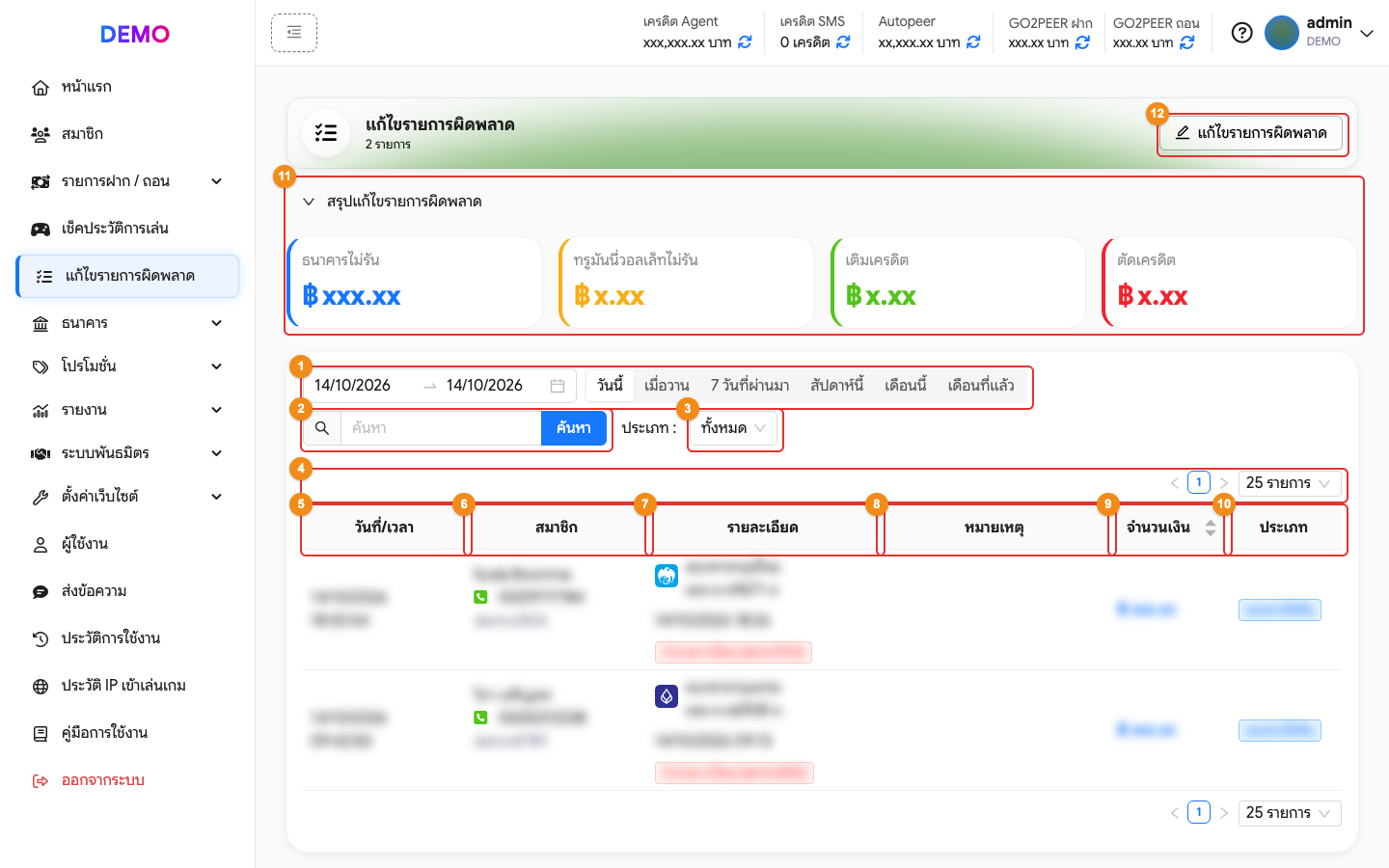Select the เดือนที่แล้ว date filter
The width and height of the screenshot is (1389, 868).
point(981,386)
